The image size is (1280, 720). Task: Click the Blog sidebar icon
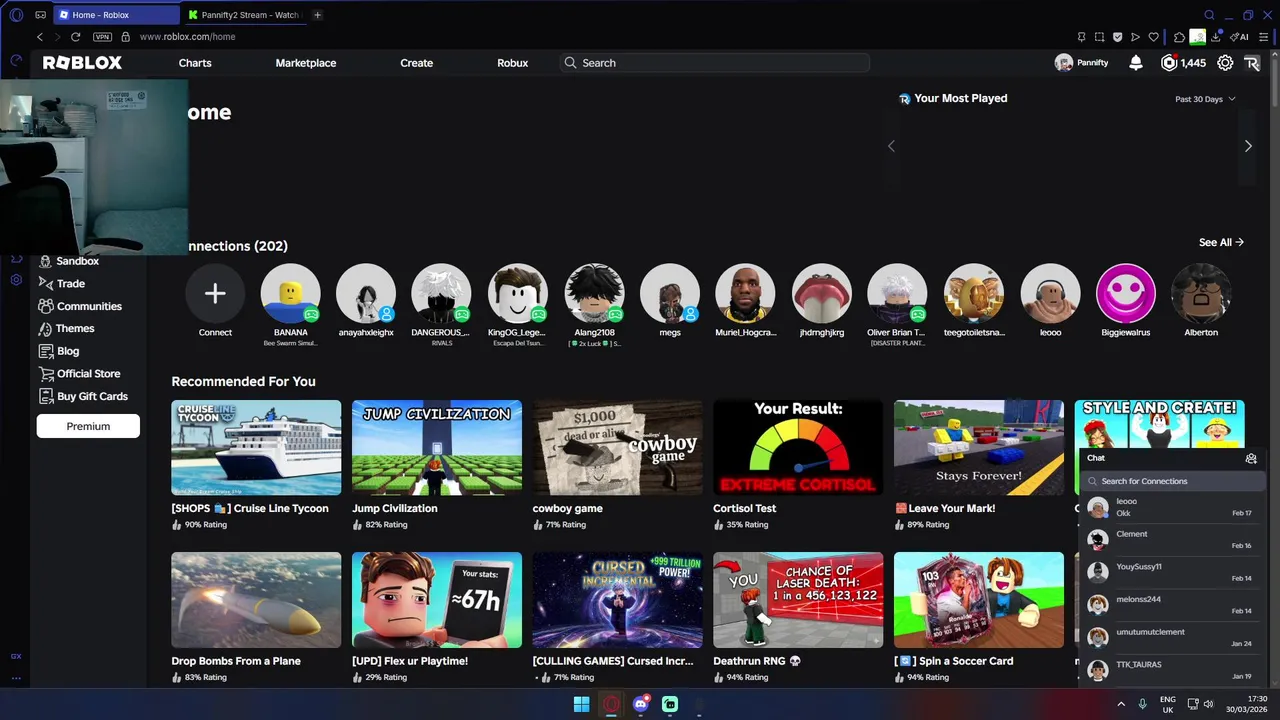tap(45, 351)
